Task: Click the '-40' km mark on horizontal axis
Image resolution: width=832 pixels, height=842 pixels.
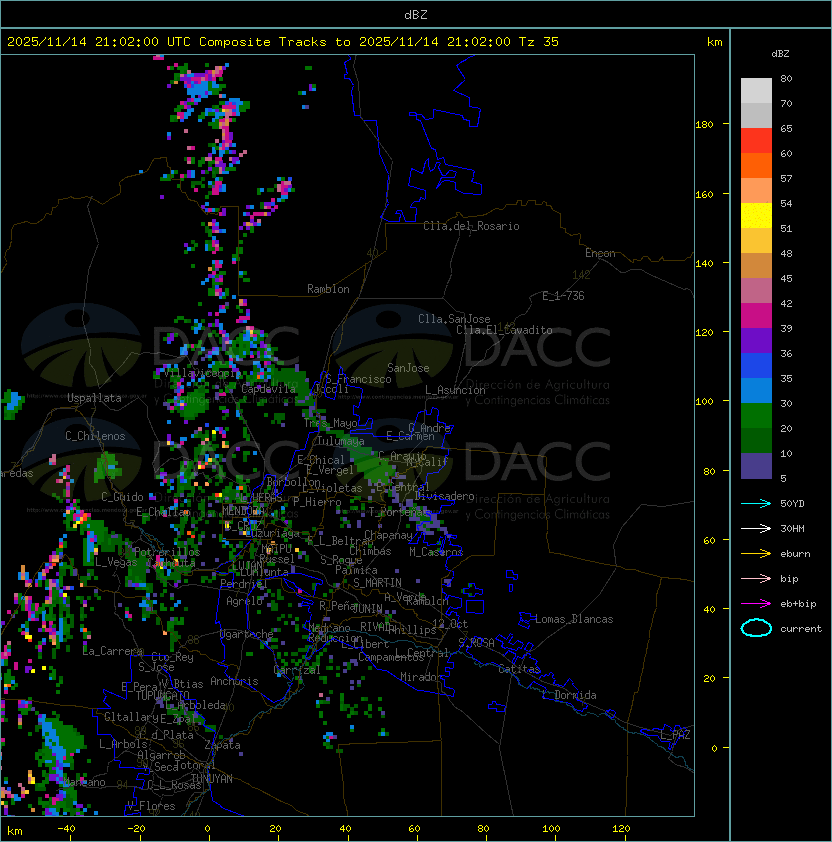Action: coord(66,829)
